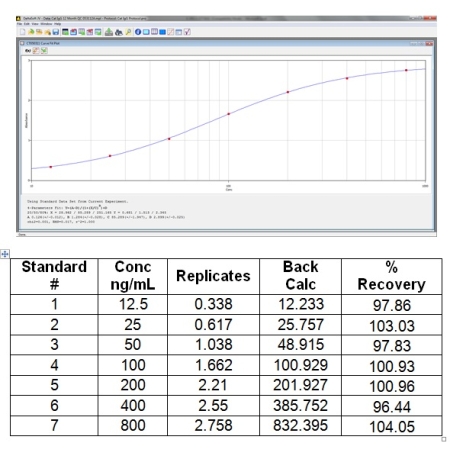
Task: Click the blank New document icon
Action: pos(23,32)
